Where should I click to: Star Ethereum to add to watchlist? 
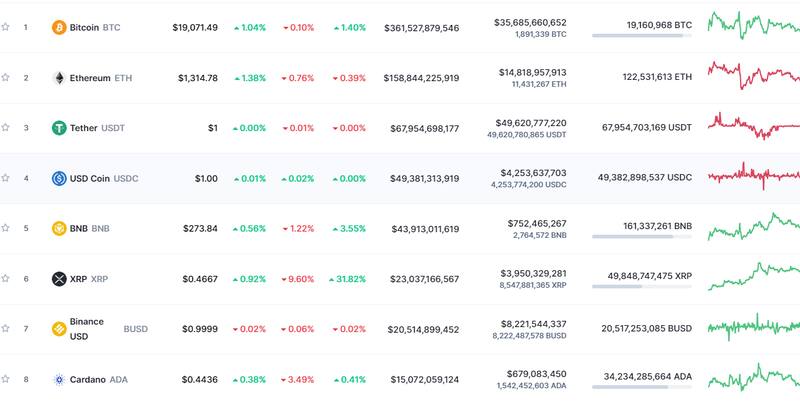pyautogui.click(x=6, y=78)
